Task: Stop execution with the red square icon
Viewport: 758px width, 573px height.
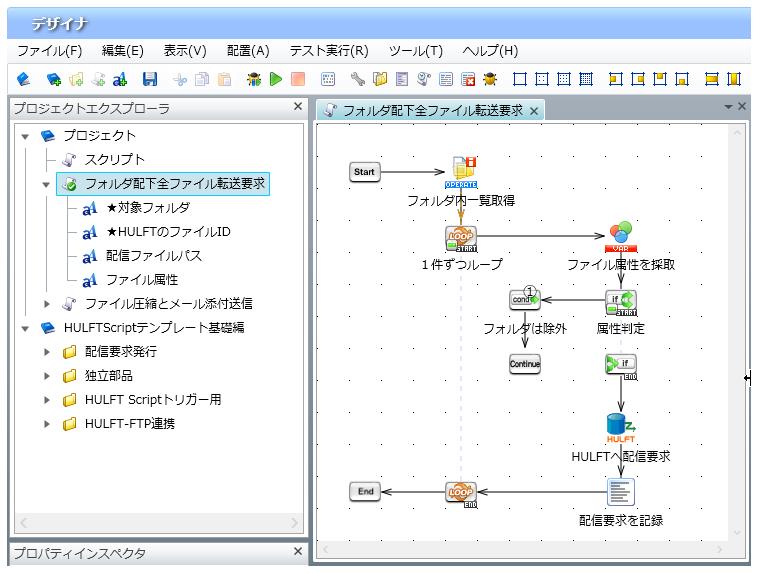Action: tap(298, 79)
